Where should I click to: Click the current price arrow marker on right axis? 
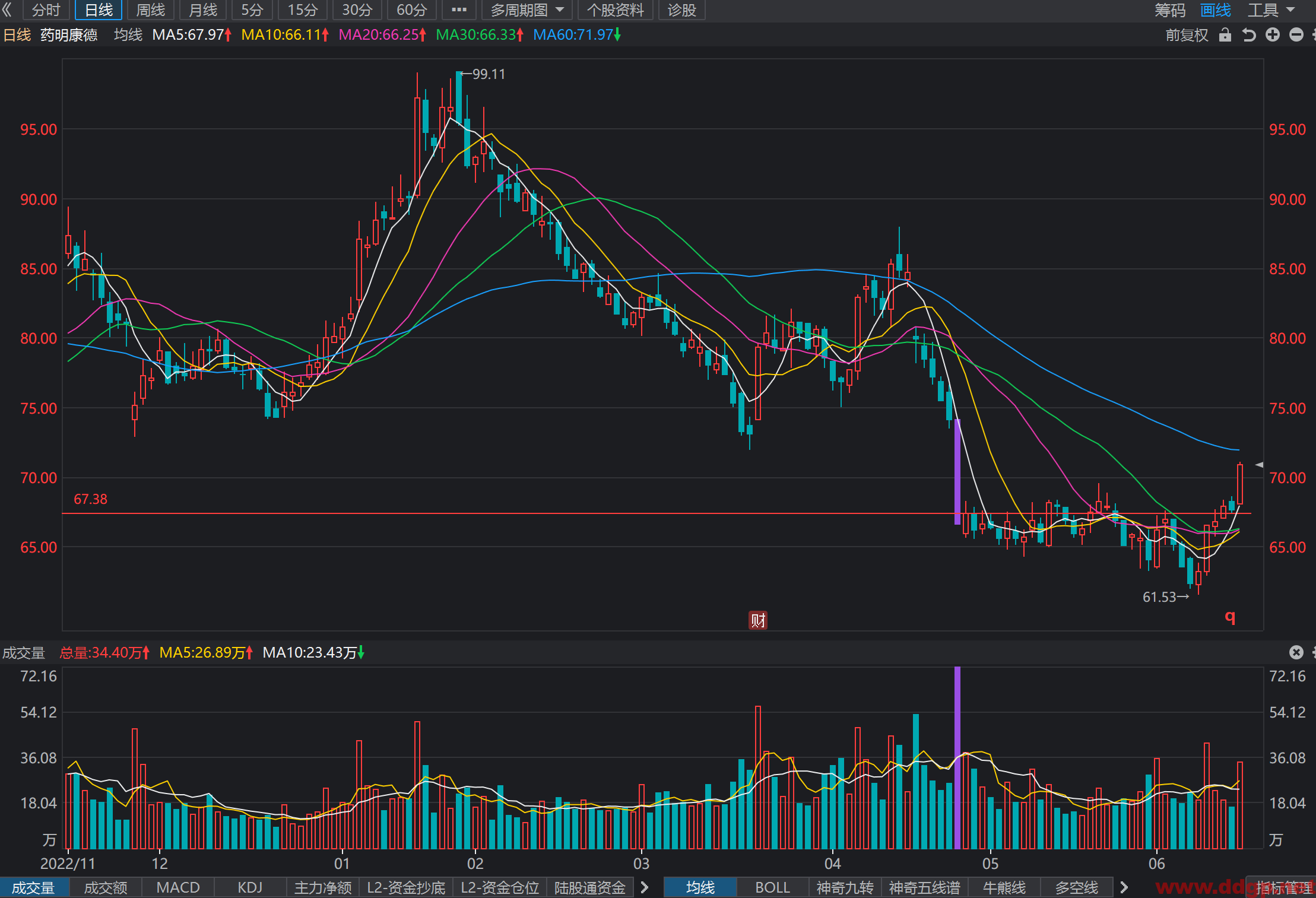(x=1258, y=465)
